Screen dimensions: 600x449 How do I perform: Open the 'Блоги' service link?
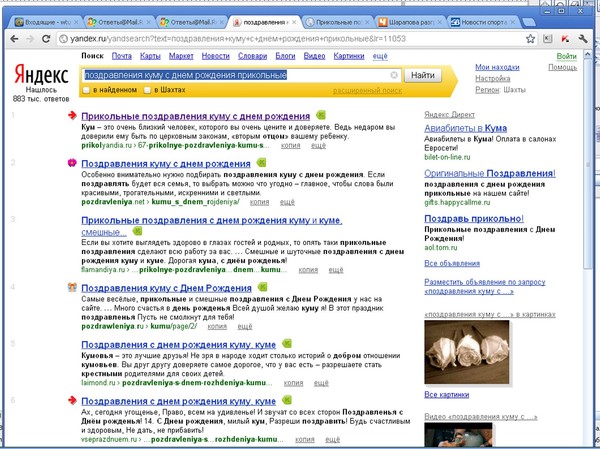click(285, 56)
